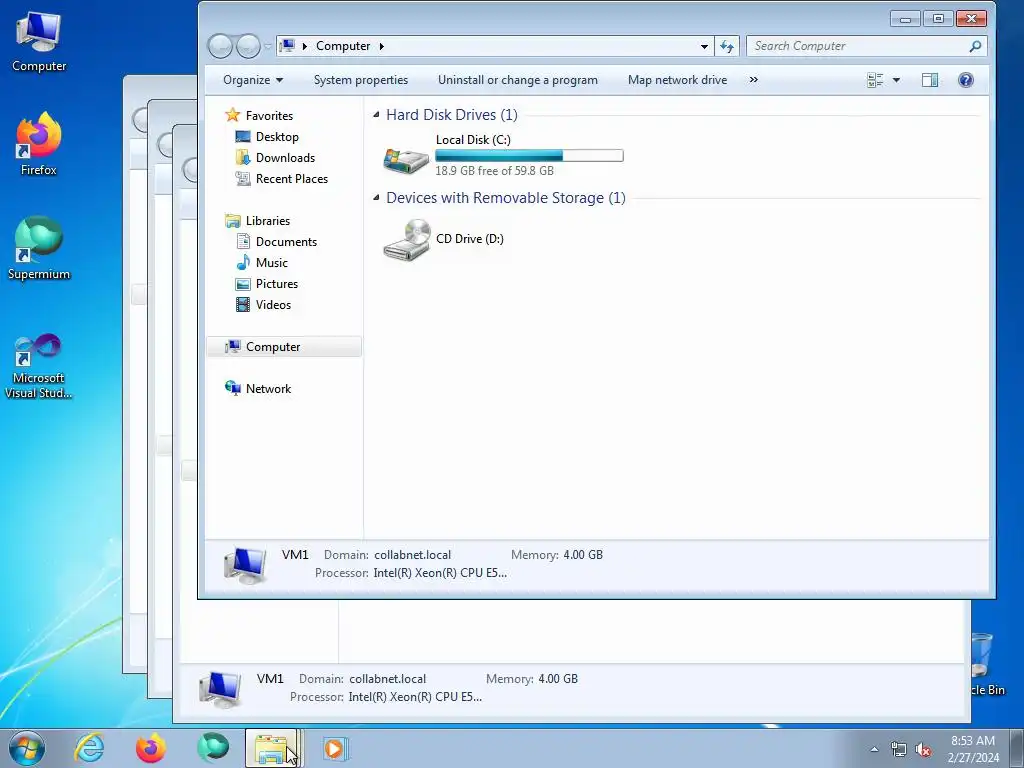Click the VM1 computer icon in details pane

[245, 565]
